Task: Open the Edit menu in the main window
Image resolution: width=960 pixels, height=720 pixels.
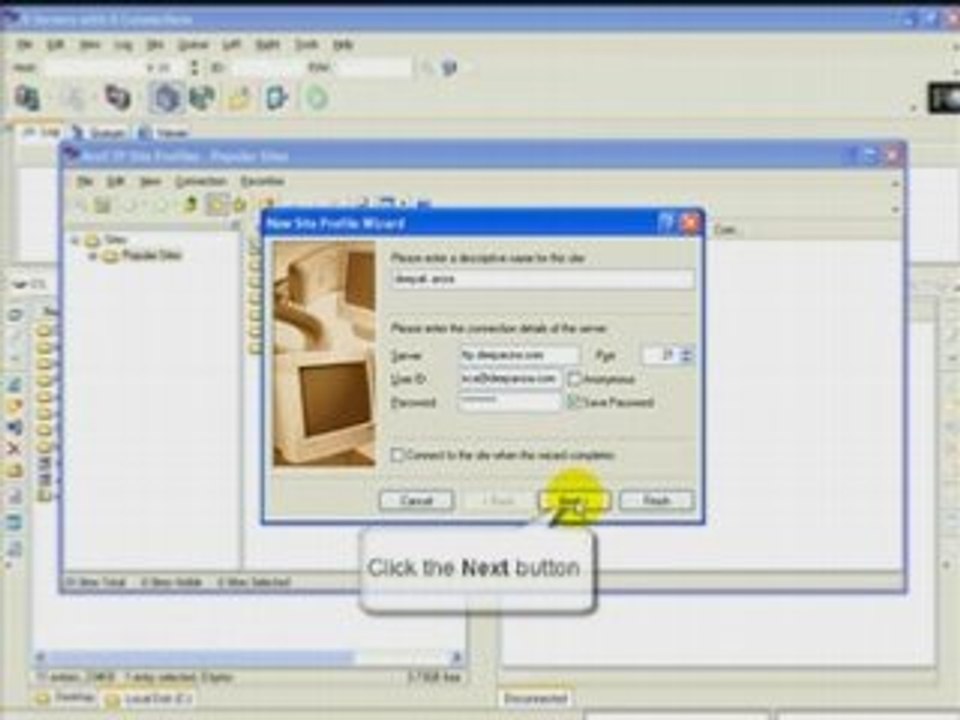Action: (56, 45)
